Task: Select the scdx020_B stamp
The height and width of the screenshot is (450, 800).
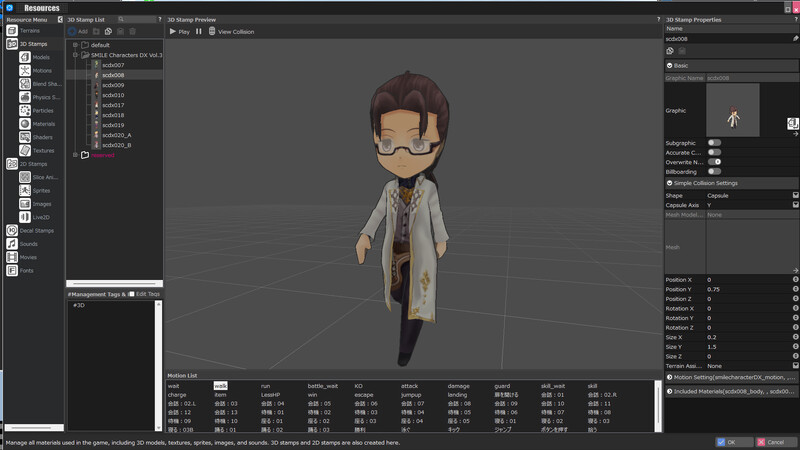Action: [116, 145]
